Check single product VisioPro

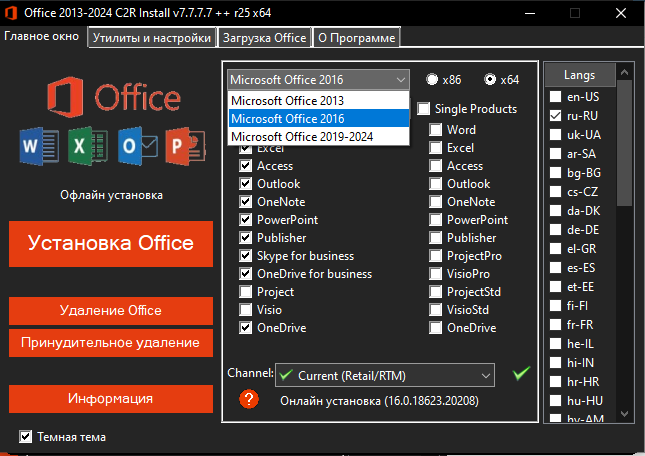435,274
